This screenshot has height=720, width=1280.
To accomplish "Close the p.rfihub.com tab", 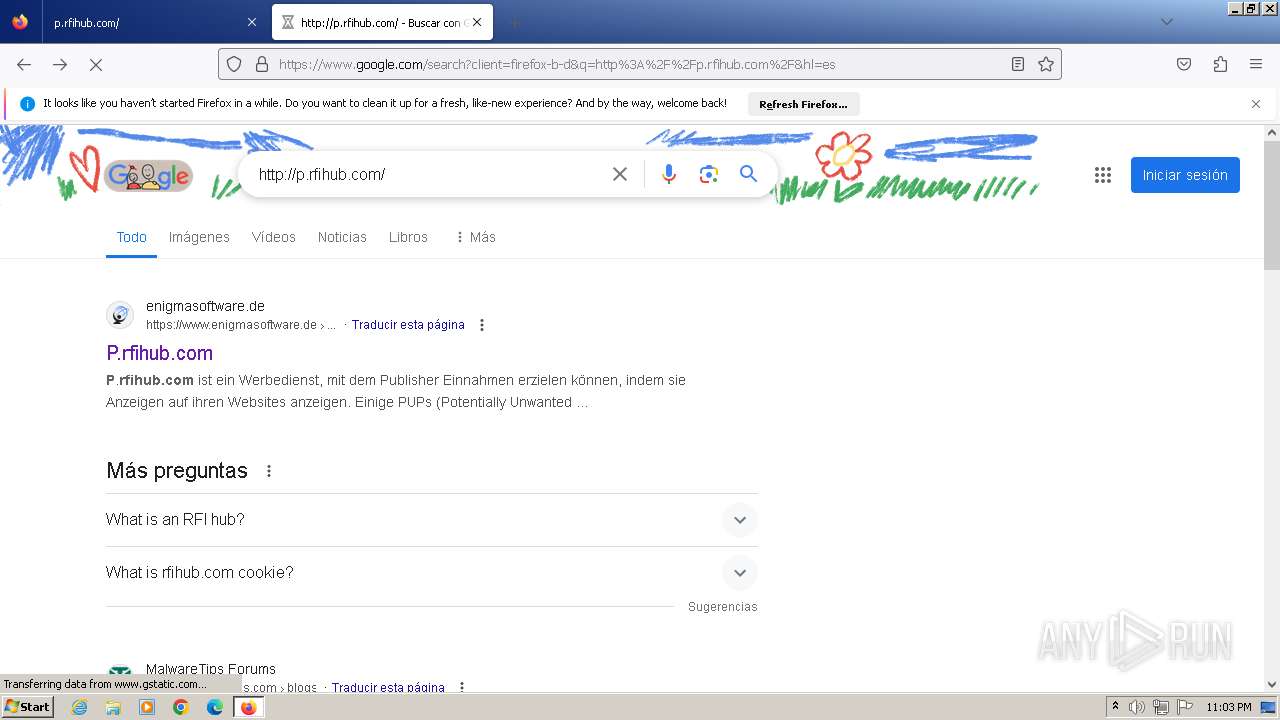I will 251,22.
